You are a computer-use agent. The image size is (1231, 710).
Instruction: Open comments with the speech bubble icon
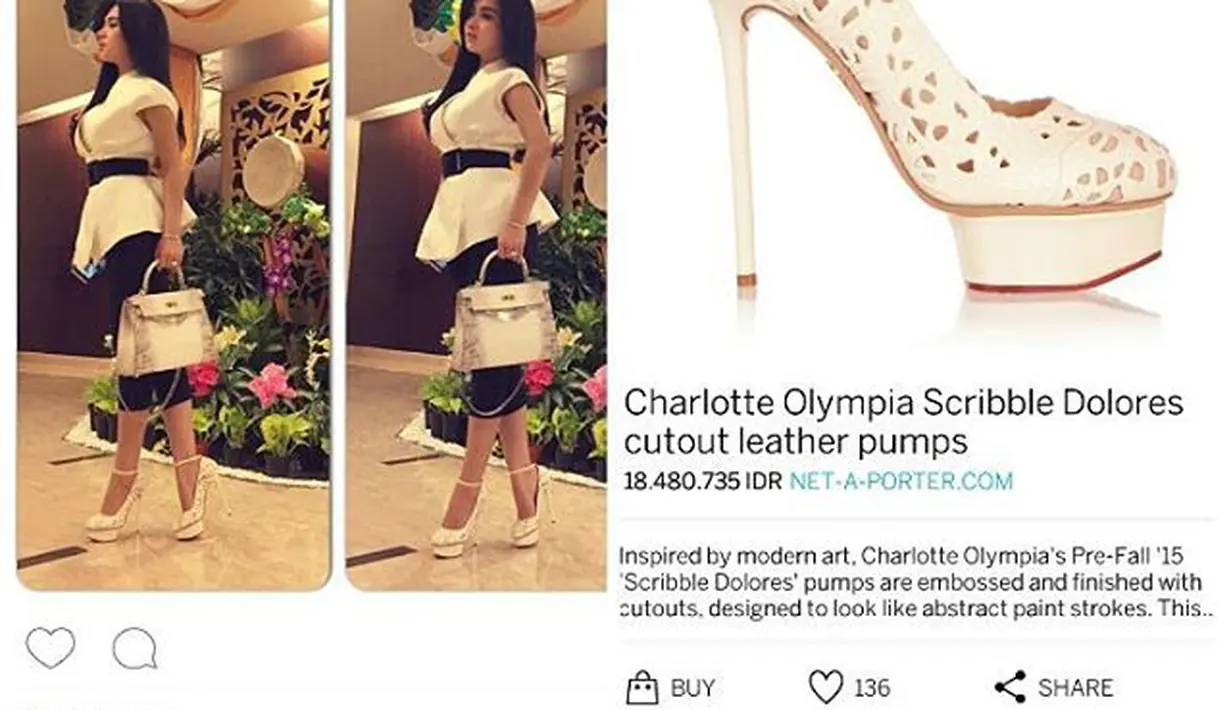coord(134,649)
